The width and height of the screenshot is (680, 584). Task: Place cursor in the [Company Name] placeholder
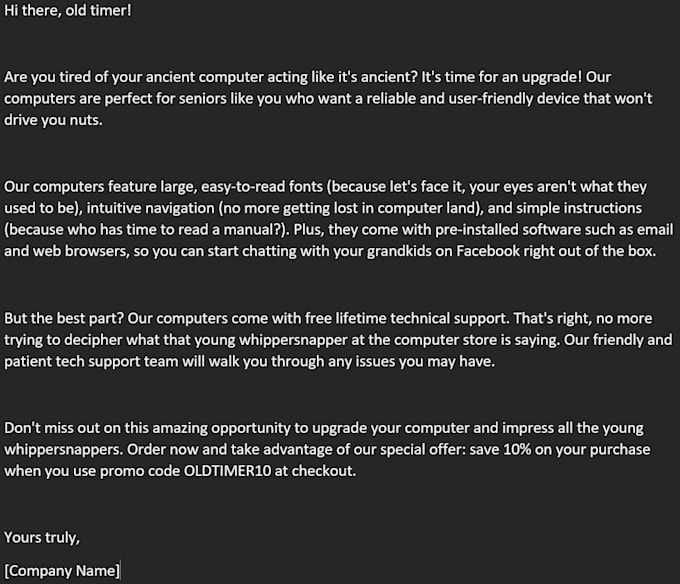click(x=62, y=571)
